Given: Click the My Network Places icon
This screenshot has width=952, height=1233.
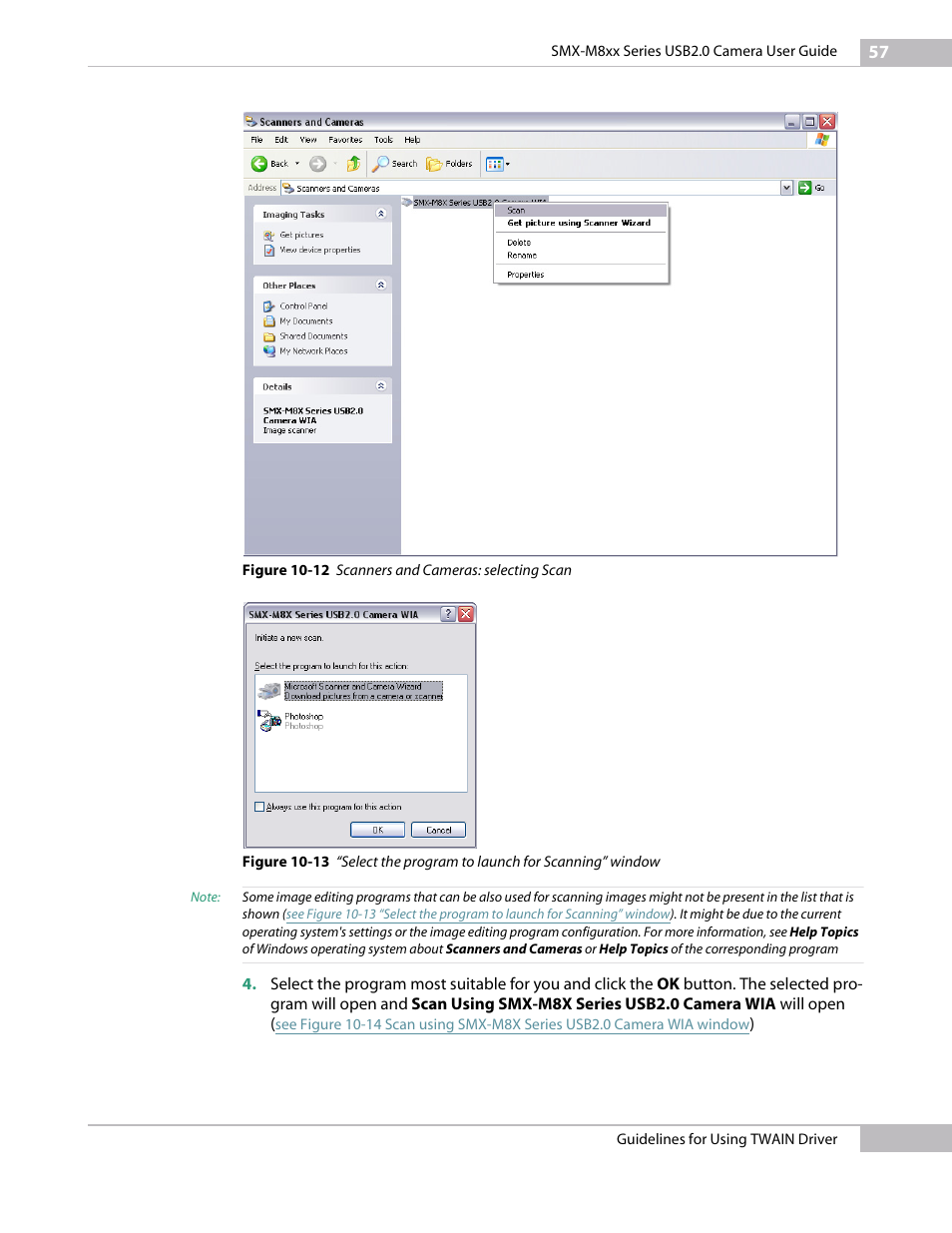Looking at the screenshot, I should click(268, 351).
